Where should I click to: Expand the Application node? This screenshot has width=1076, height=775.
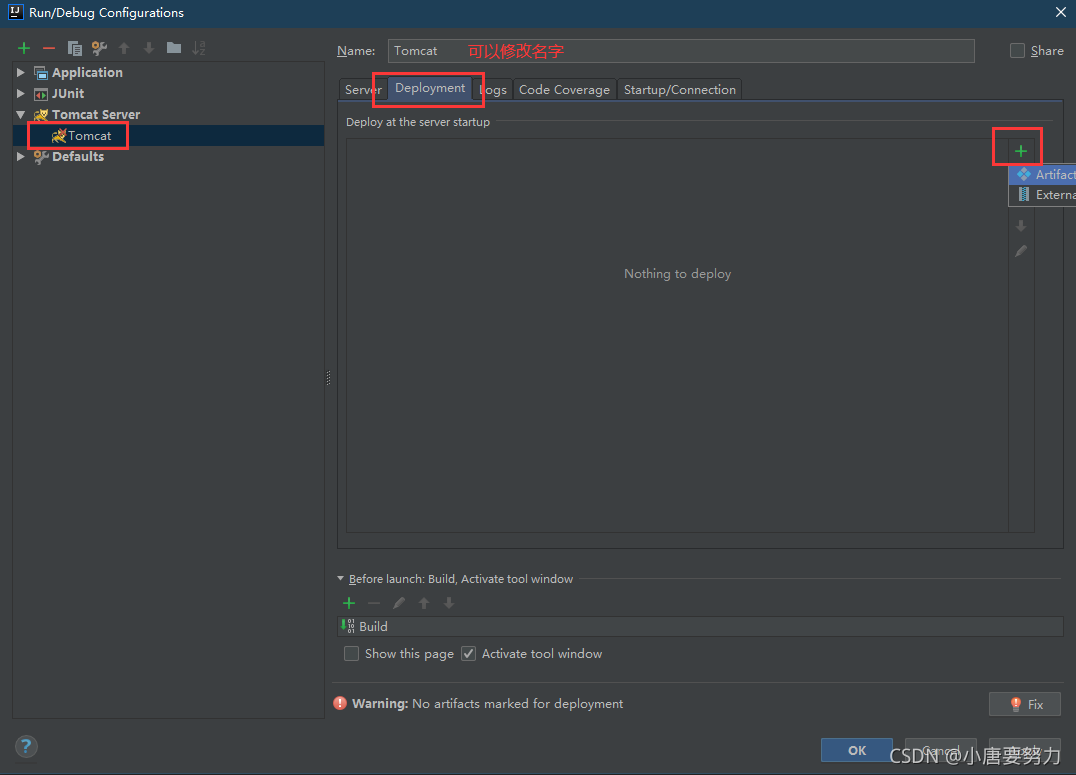click(x=21, y=72)
